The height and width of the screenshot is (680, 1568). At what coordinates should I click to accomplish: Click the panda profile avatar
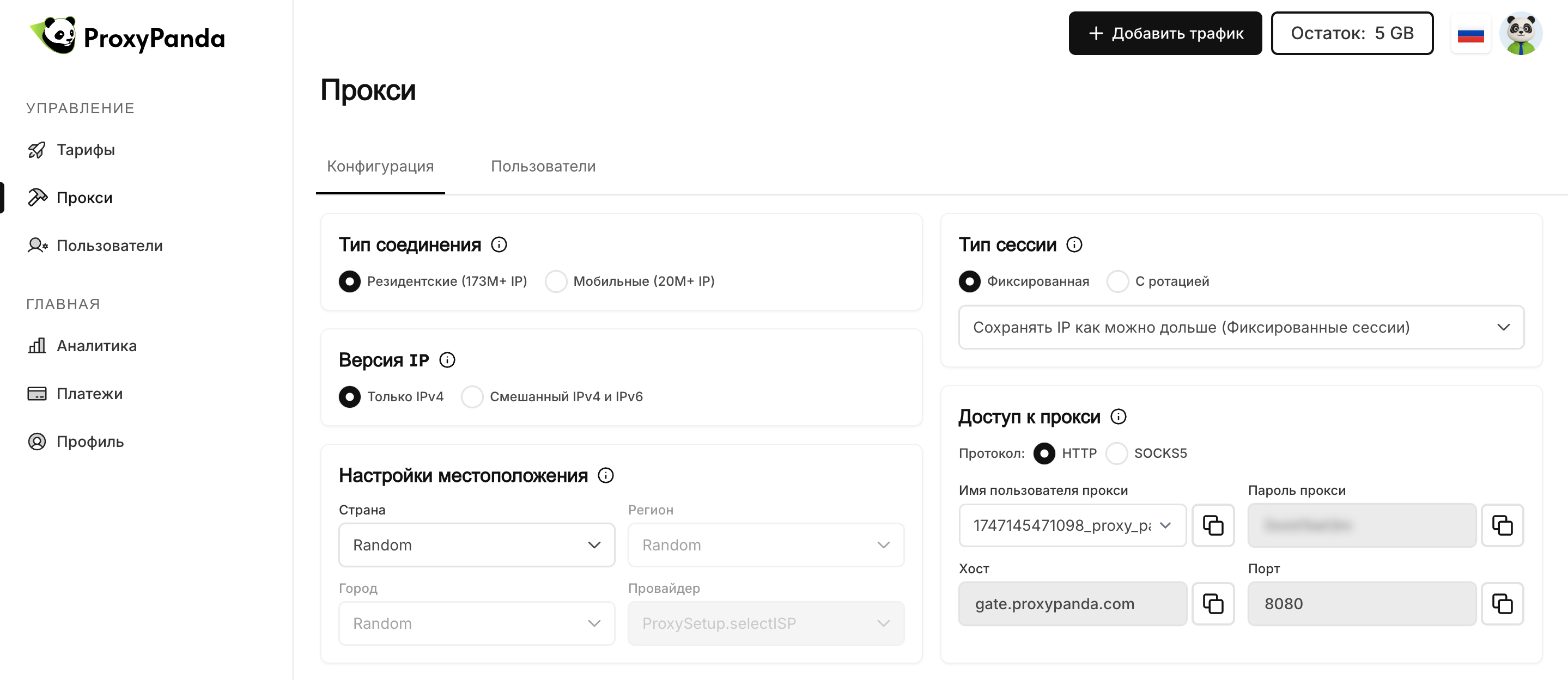pos(1520,33)
